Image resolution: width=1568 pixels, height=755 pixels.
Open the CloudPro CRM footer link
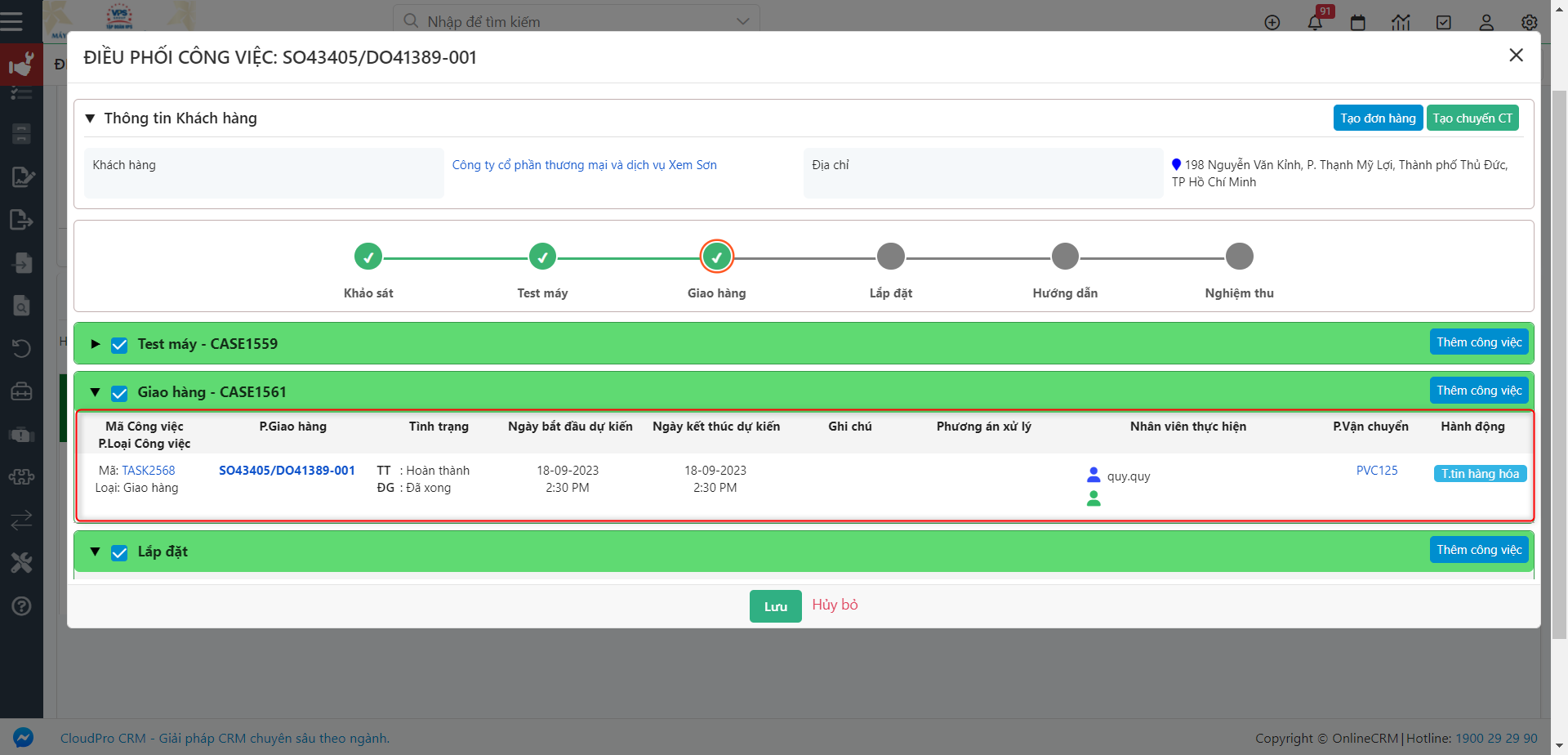click(x=225, y=738)
